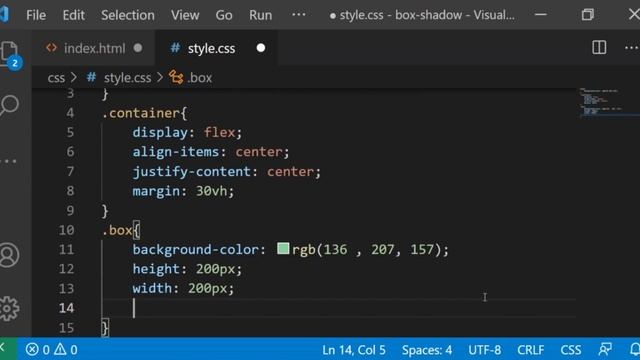Minimize the VS Code window
Screen dimensions: 640x360
(540, 15)
